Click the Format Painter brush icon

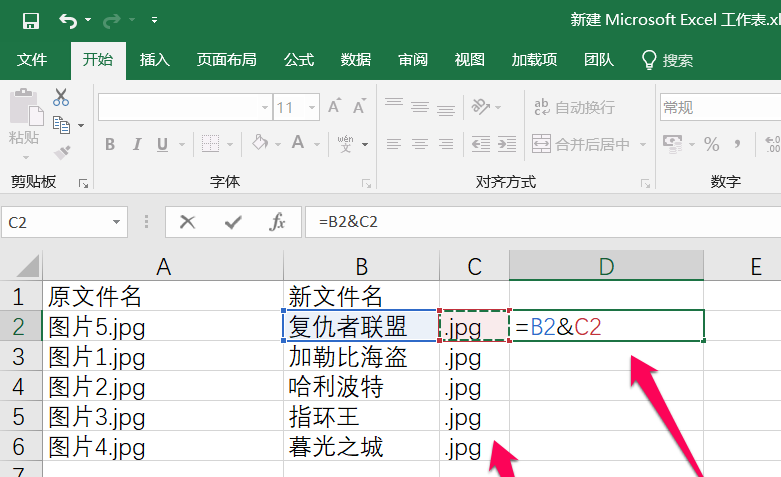pos(61,153)
